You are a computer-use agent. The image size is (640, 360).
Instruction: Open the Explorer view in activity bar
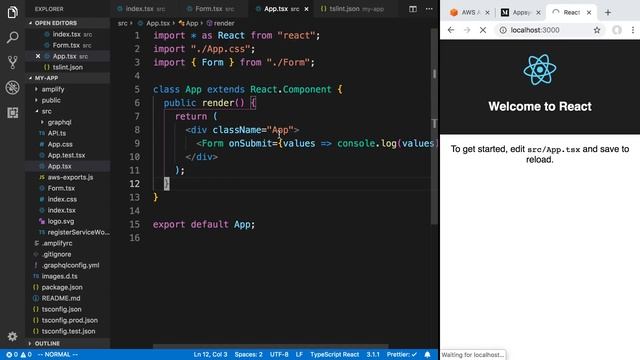point(12,12)
